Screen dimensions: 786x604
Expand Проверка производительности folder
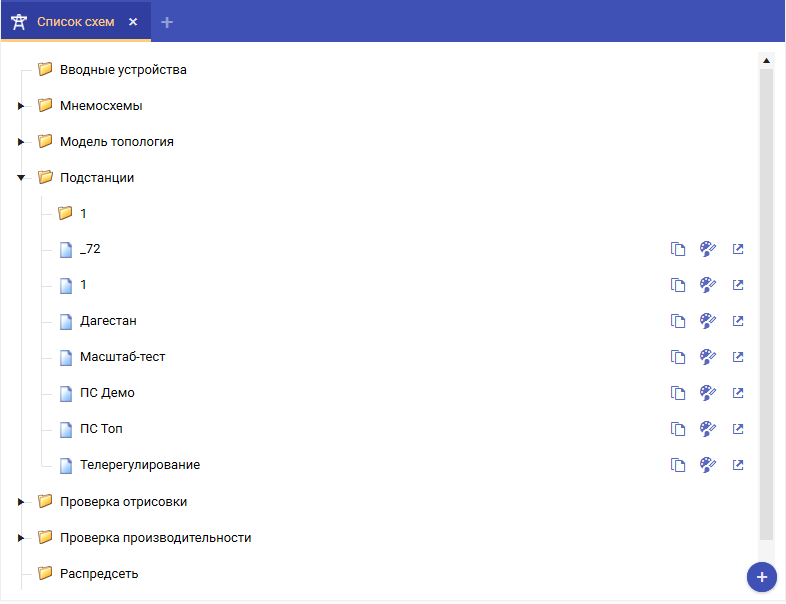click(x=20, y=538)
